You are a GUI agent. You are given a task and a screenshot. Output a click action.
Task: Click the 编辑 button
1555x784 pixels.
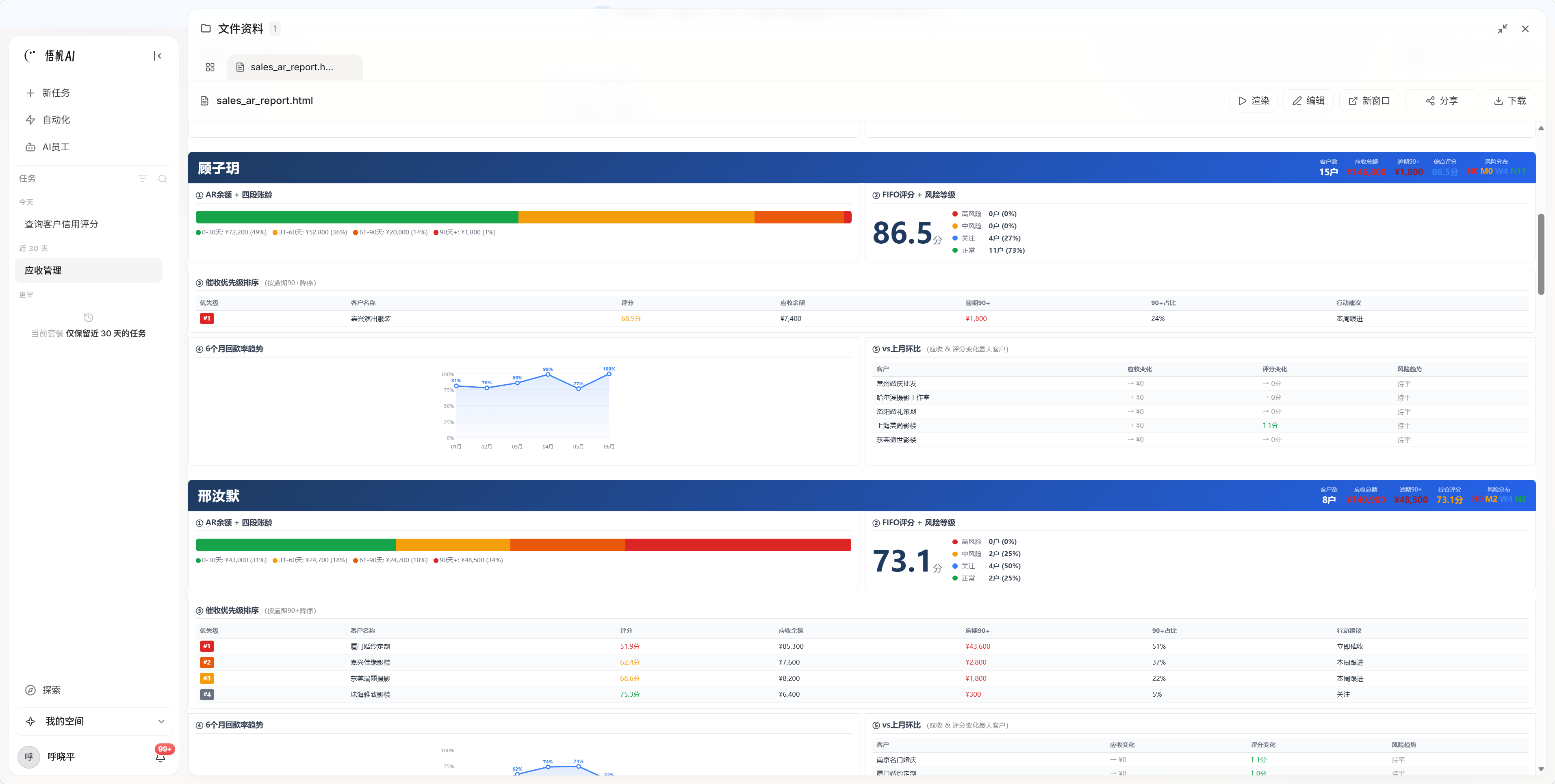[1308, 101]
